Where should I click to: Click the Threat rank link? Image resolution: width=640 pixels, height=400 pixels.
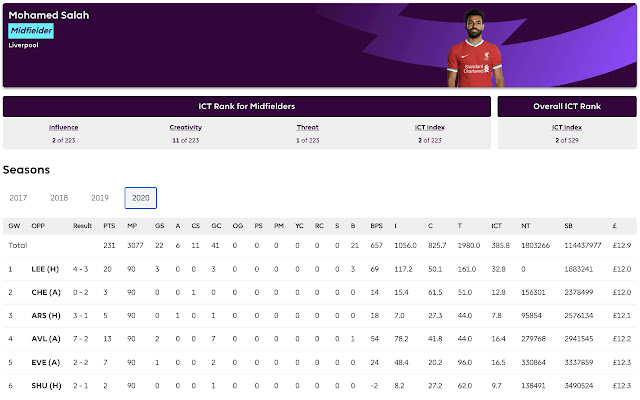[x=307, y=127]
